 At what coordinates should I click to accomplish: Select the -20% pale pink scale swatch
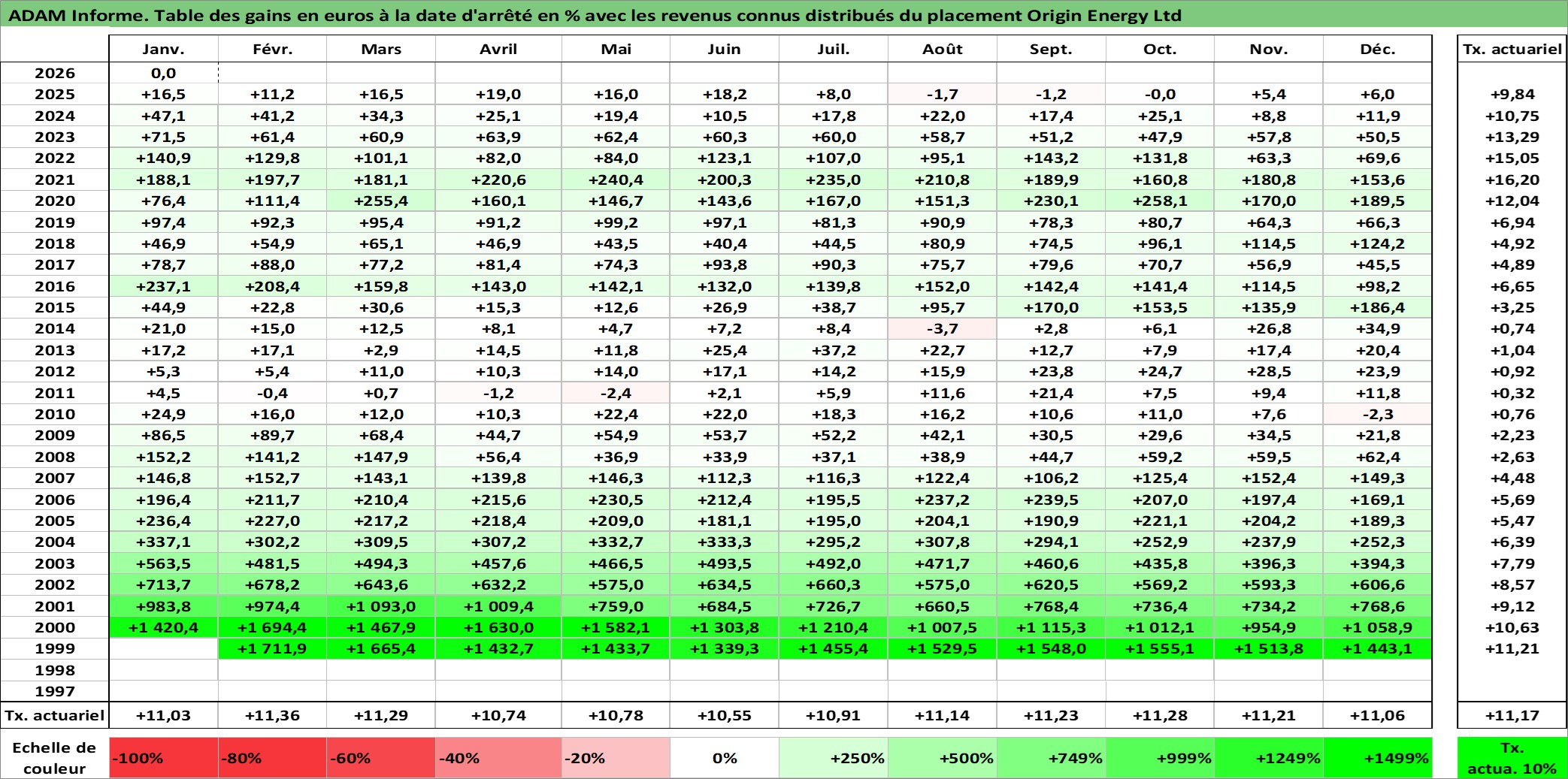click(616, 758)
